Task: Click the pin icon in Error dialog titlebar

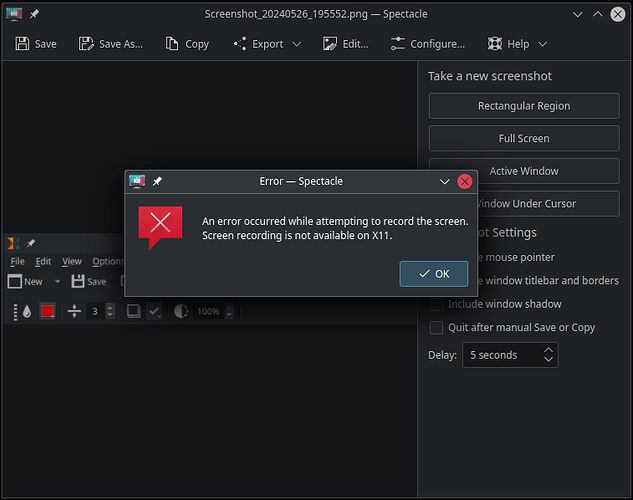Action: tap(157, 182)
